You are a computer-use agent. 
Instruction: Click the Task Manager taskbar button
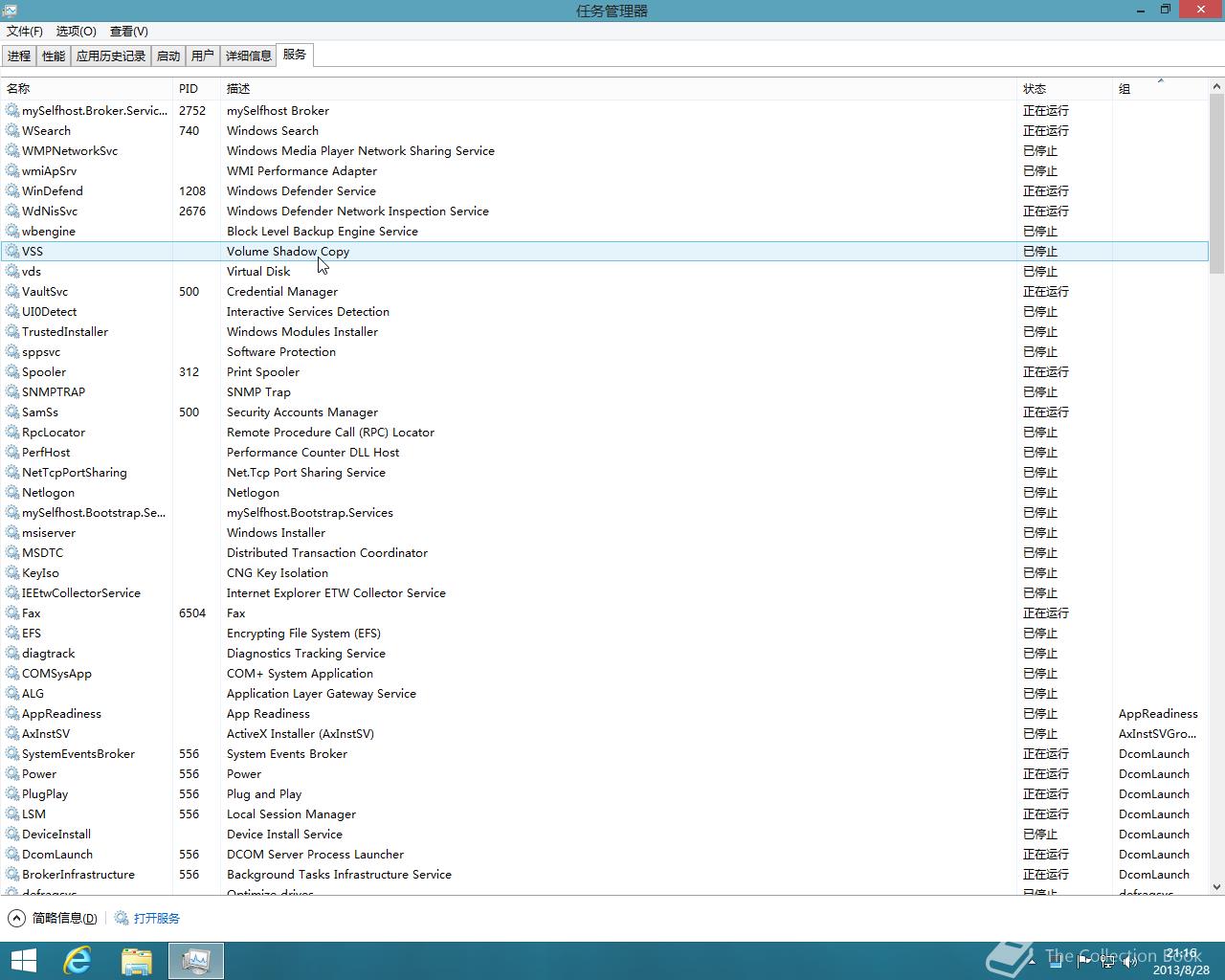pyautogui.click(x=196, y=961)
